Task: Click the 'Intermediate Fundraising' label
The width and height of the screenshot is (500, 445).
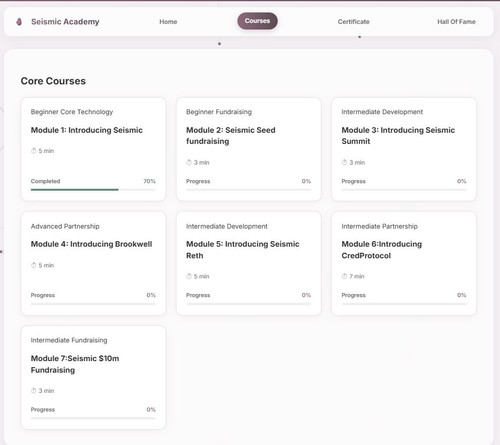Action: point(69,340)
